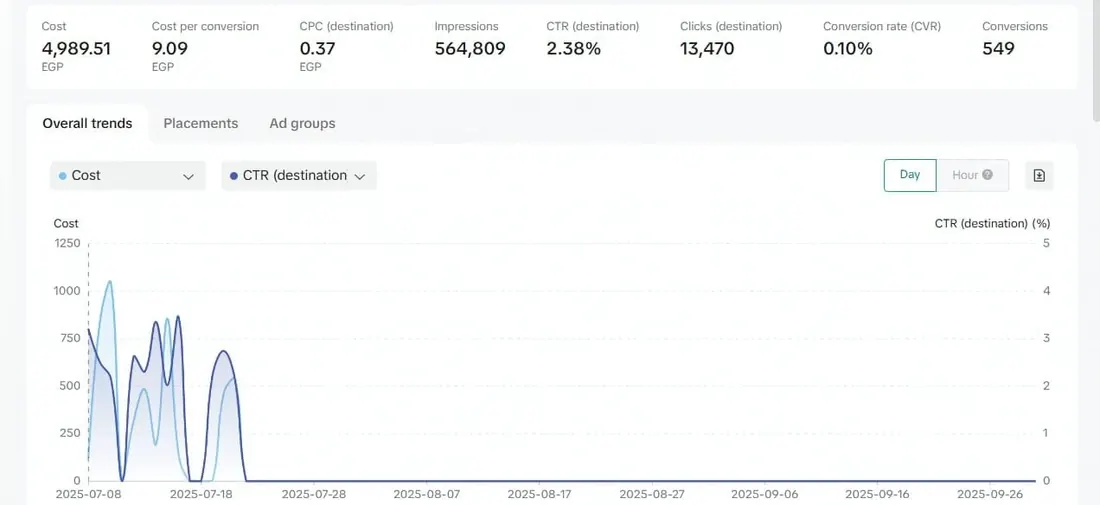Click the Impressions value 564,809
Viewport: 1100px width, 505px height.
[x=470, y=49]
